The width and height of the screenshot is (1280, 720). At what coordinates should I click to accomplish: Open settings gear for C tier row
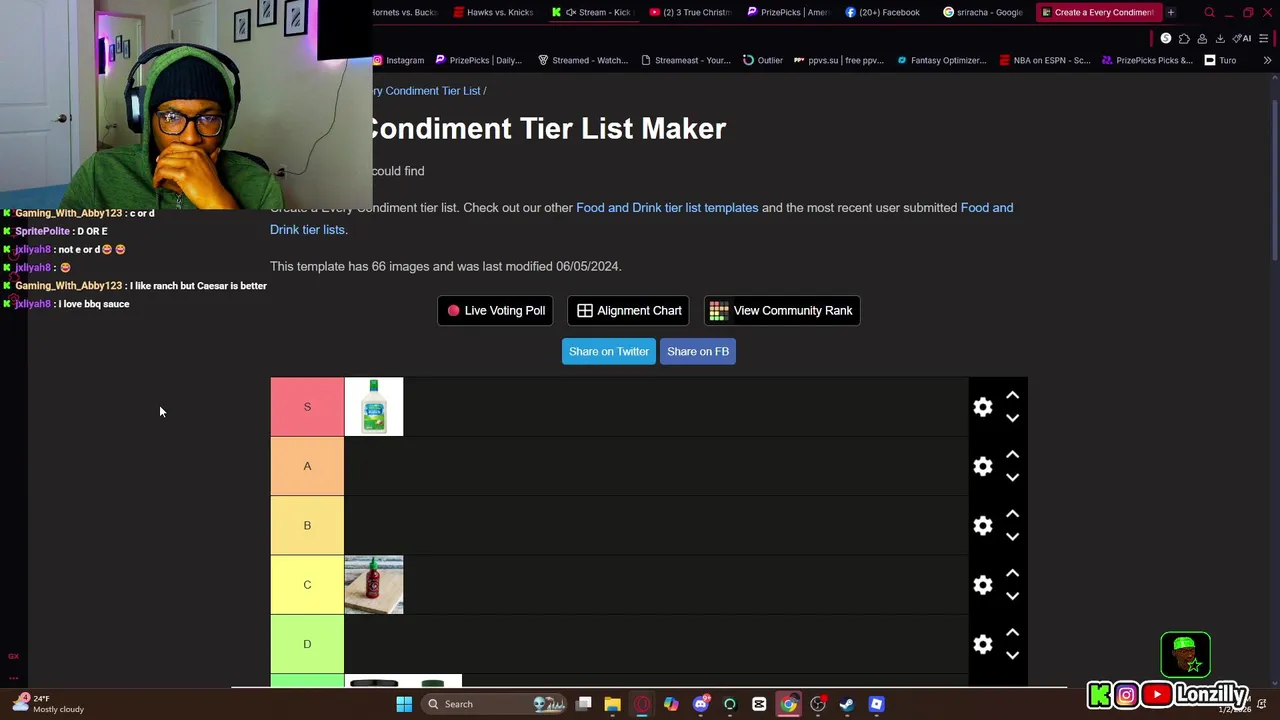click(x=983, y=585)
